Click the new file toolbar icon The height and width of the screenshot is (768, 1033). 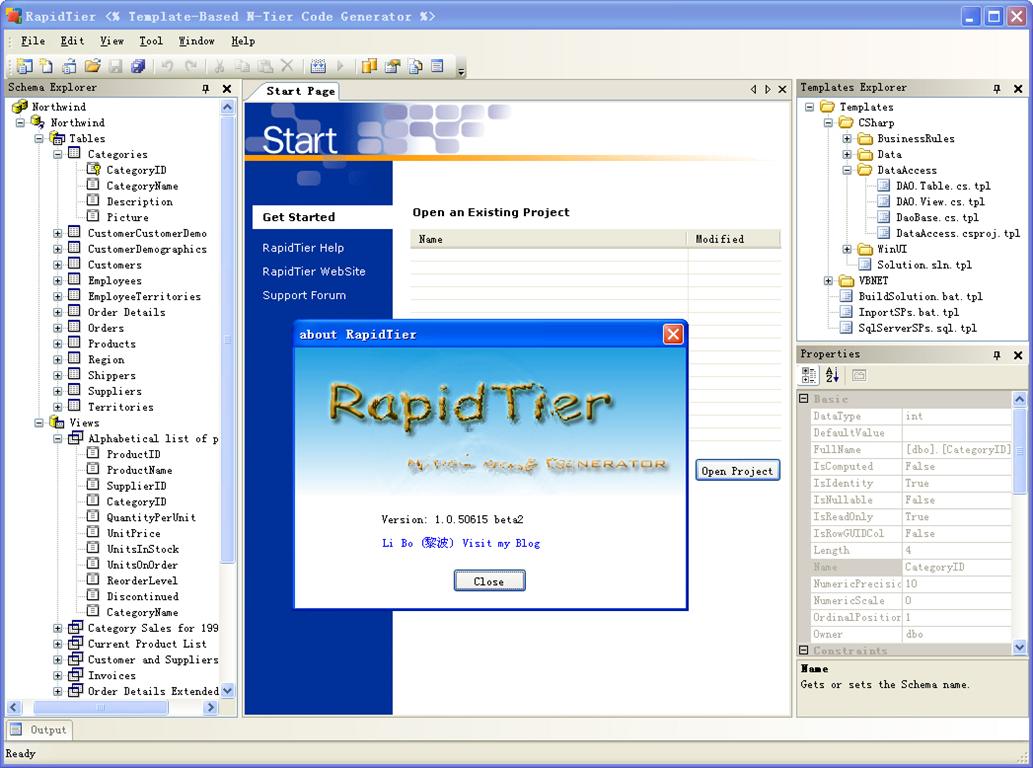pos(46,66)
